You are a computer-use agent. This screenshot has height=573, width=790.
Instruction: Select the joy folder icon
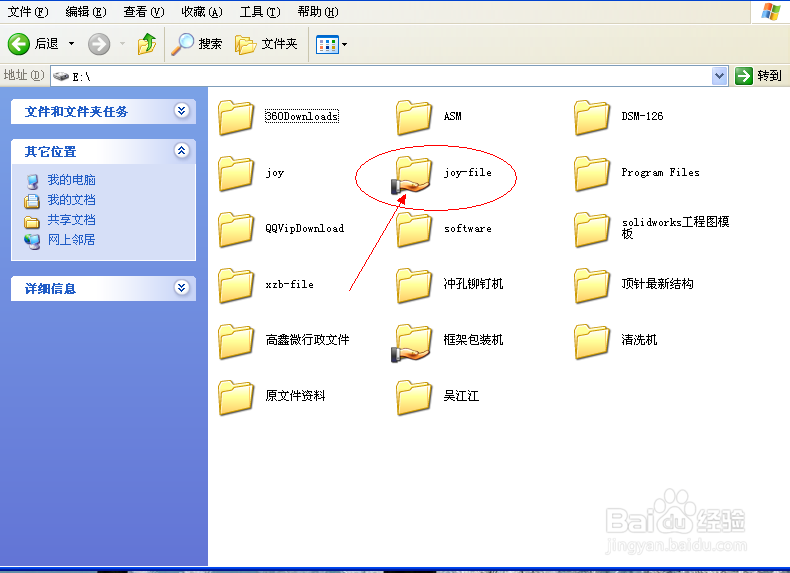236,173
